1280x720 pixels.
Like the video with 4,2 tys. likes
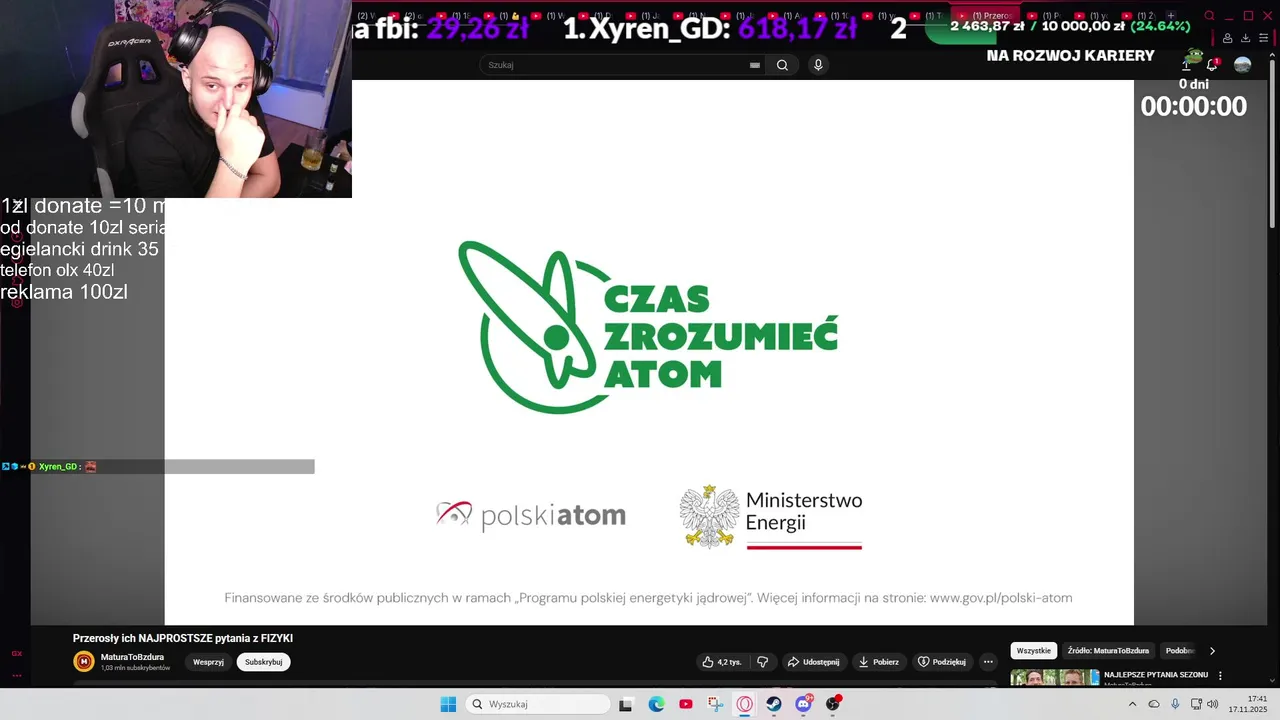click(721, 662)
